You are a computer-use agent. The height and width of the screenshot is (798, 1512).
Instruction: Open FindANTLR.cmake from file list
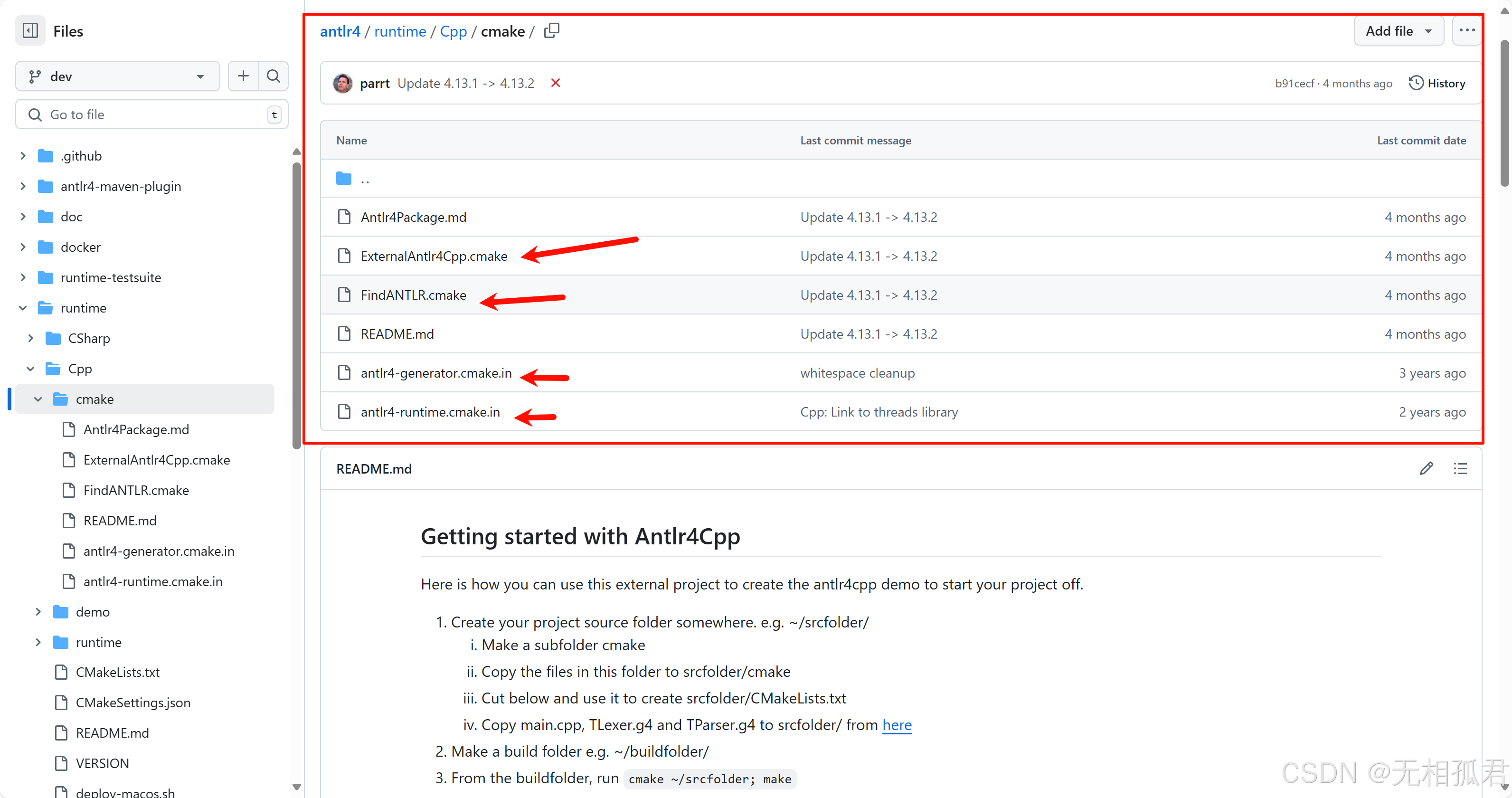click(x=413, y=295)
